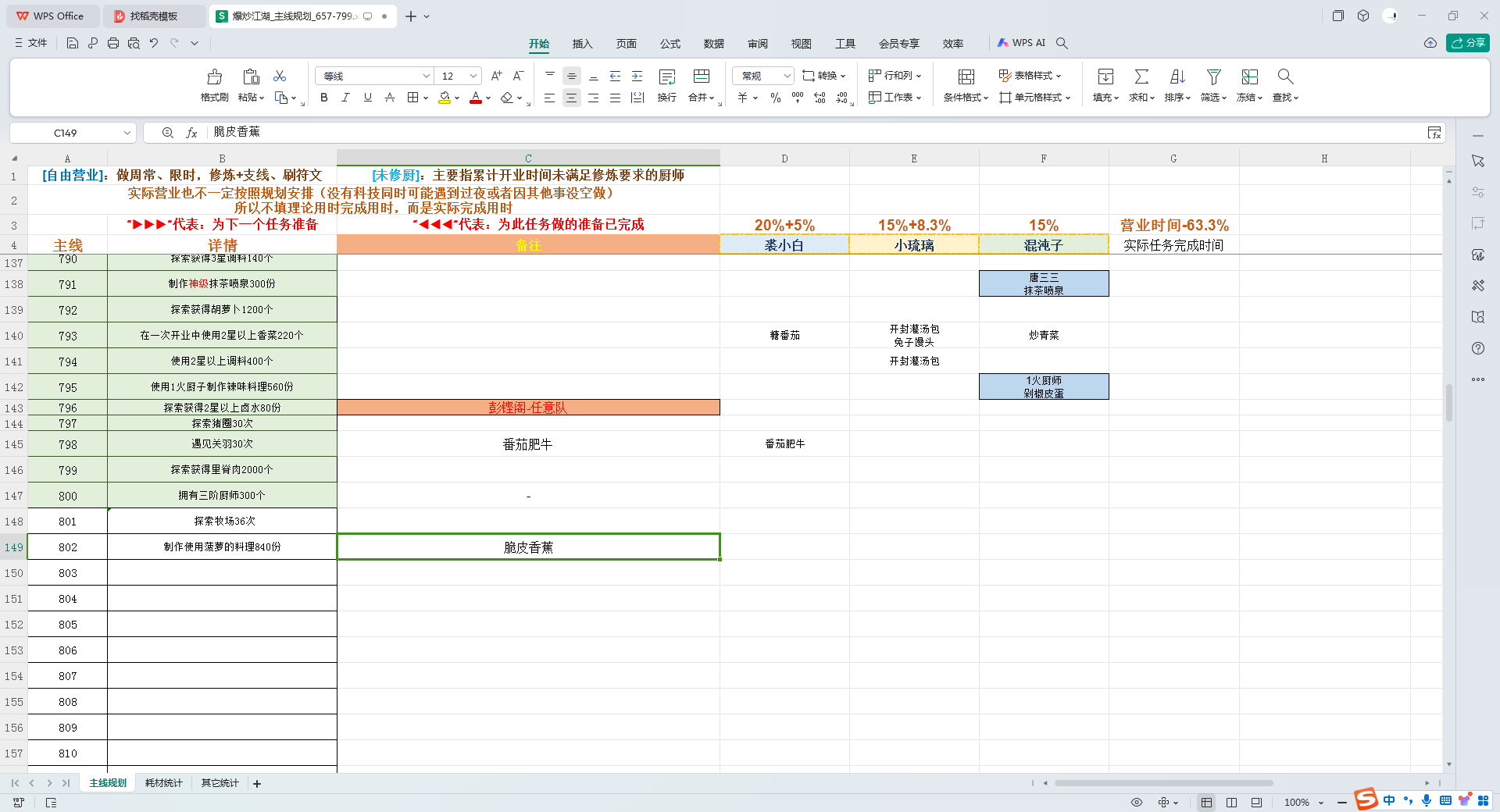Image resolution: width=1500 pixels, height=812 pixels.
Task: Toggle Strikethrough formatting
Action: click(389, 98)
